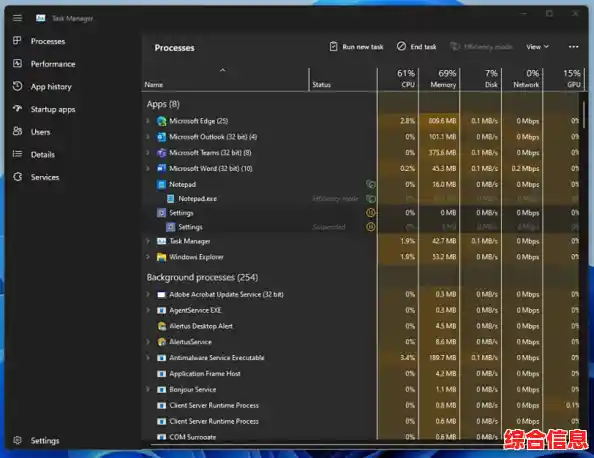Go to the Startup apps page

53,109
